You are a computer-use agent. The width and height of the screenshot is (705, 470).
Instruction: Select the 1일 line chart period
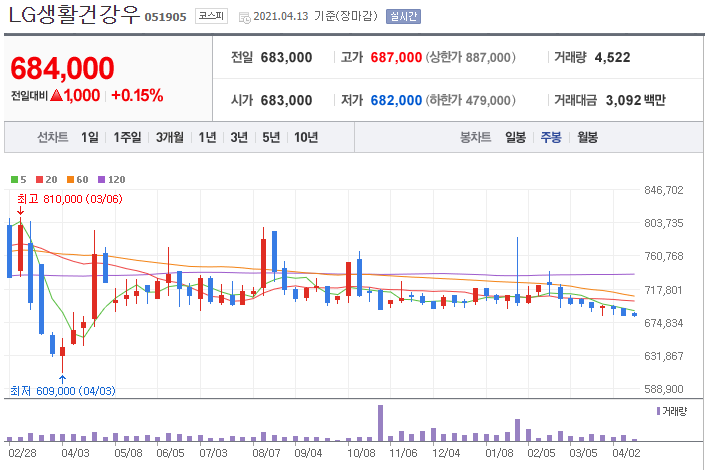point(89,137)
